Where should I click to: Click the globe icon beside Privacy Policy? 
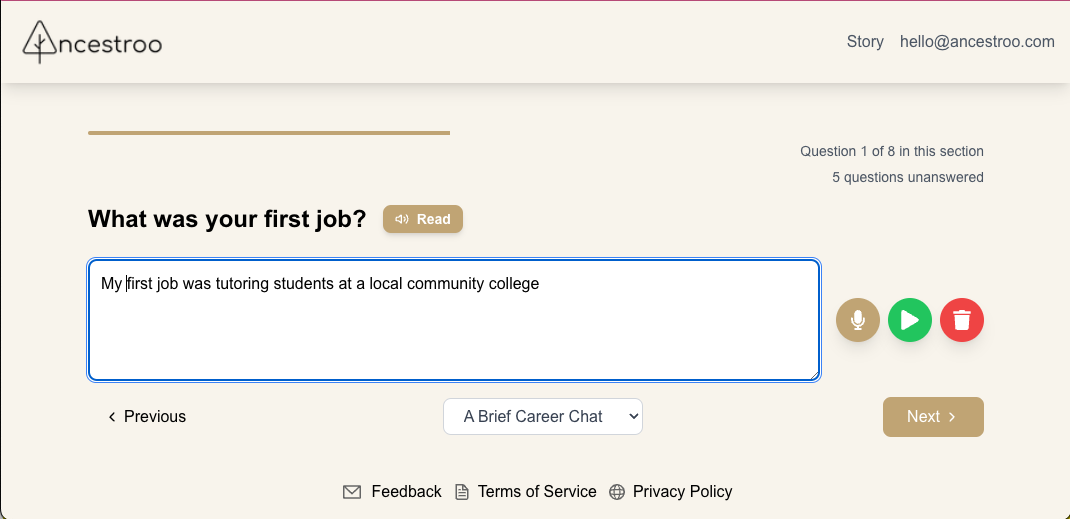617,492
